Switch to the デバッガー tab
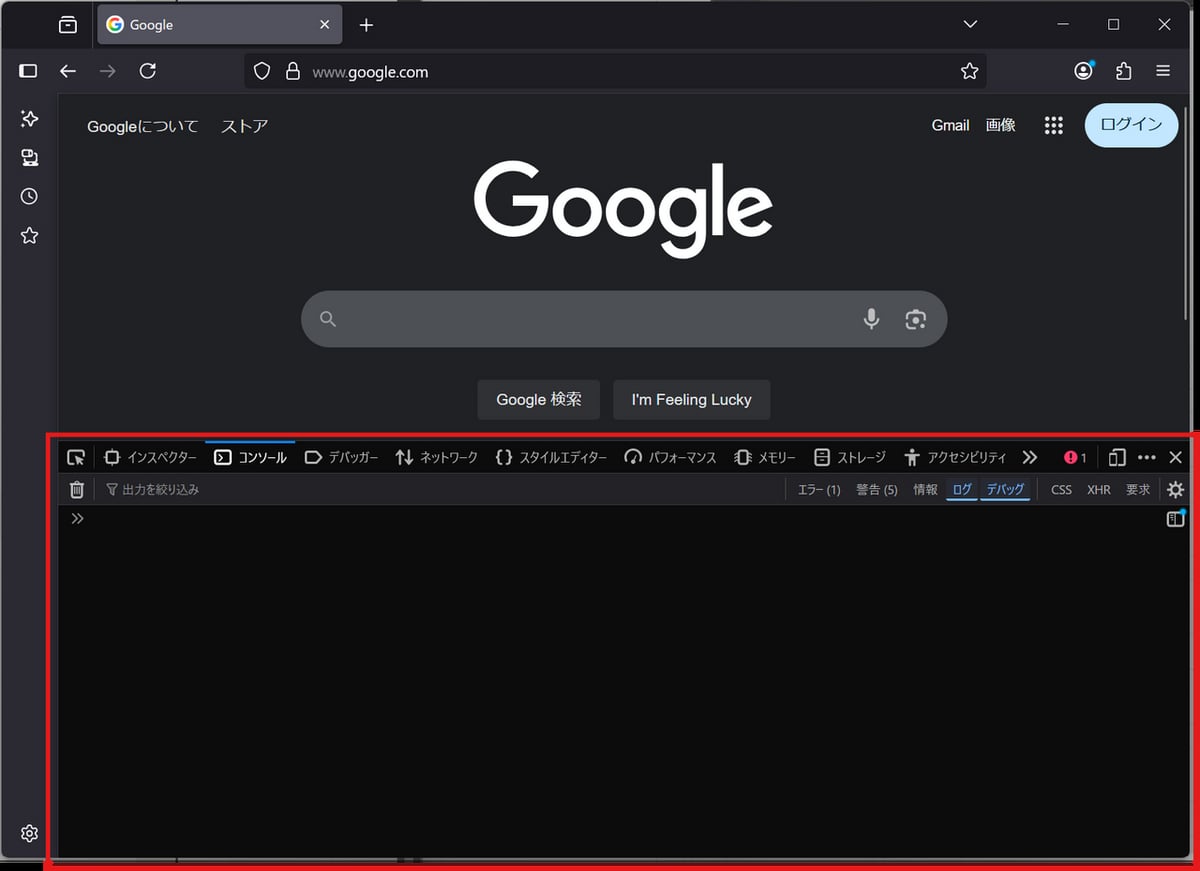The width and height of the screenshot is (1200, 871). (x=341, y=457)
